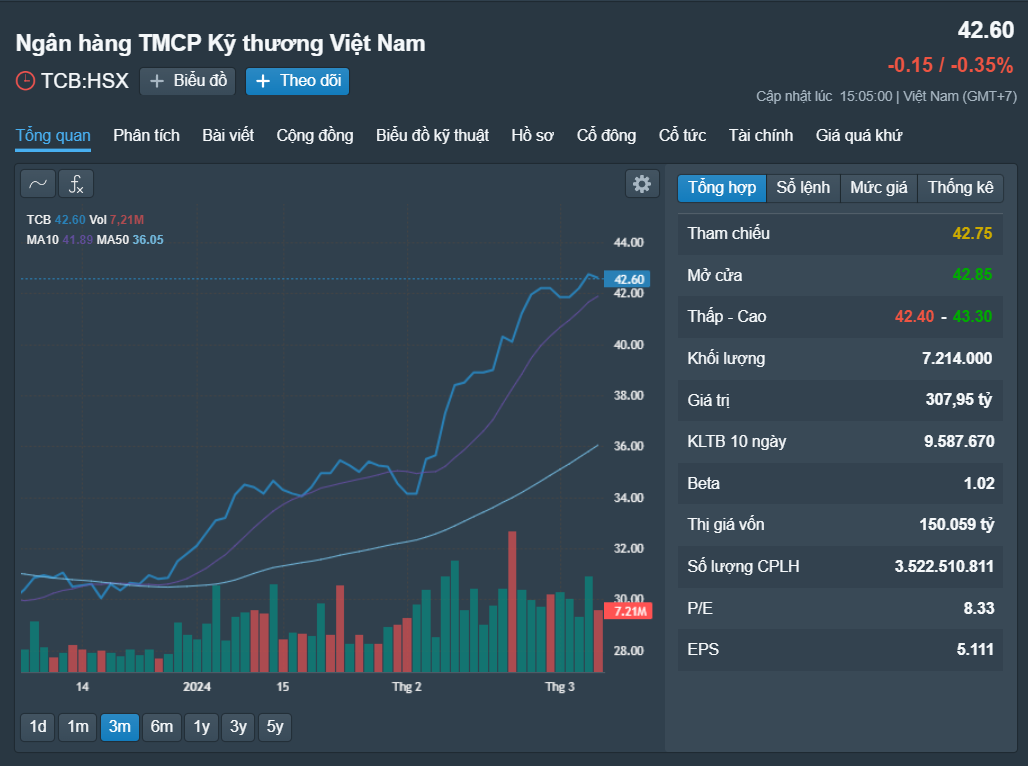This screenshot has width=1028, height=766.
Task: Click the 2024 date axis label
Action: (197, 687)
